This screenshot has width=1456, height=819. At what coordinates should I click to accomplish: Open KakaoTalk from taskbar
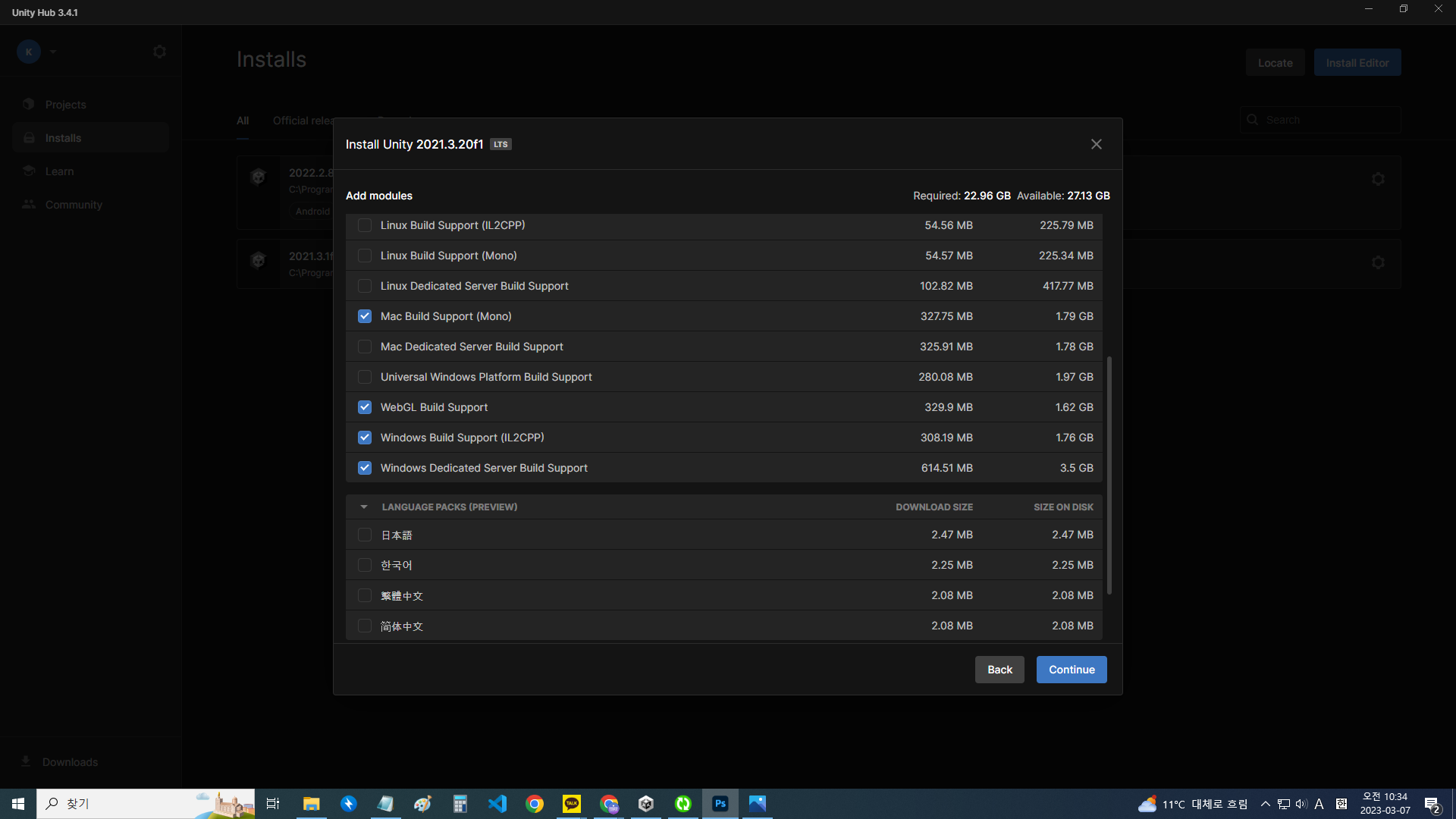tap(572, 804)
